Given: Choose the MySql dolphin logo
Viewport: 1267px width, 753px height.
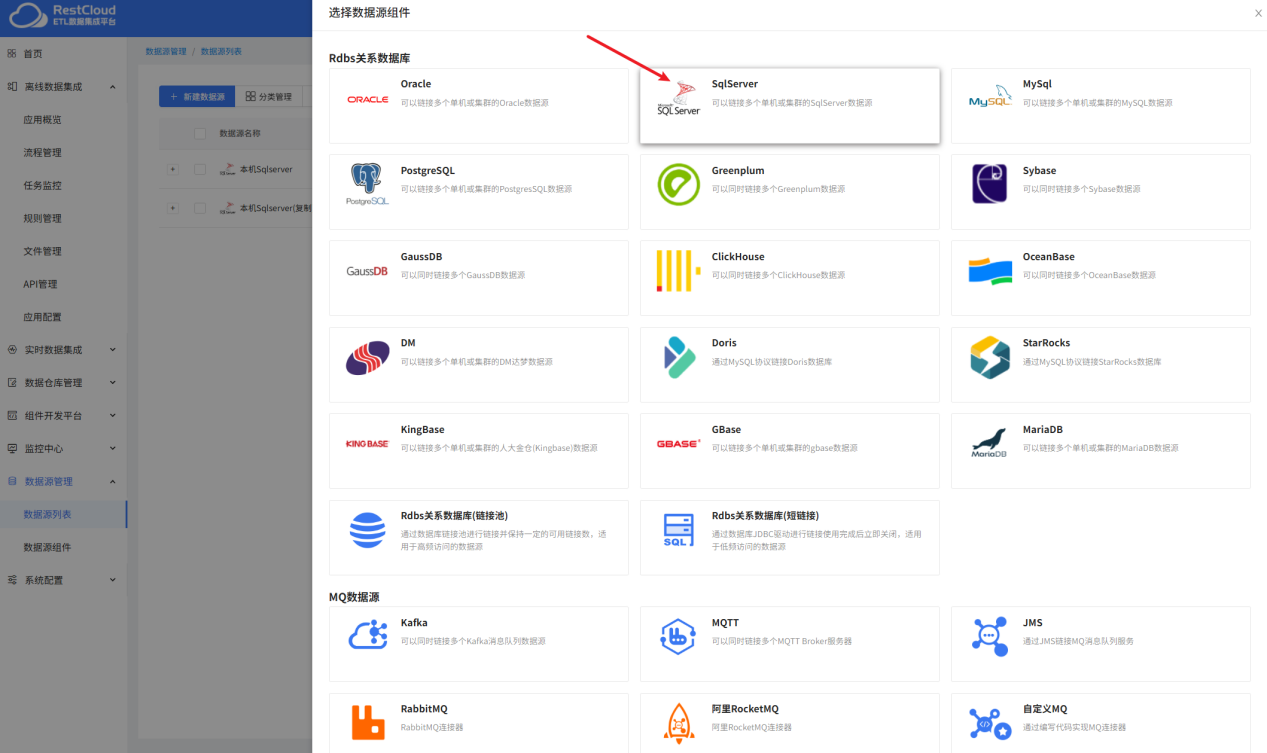Looking at the screenshot, I should click(x=990, y=98).
